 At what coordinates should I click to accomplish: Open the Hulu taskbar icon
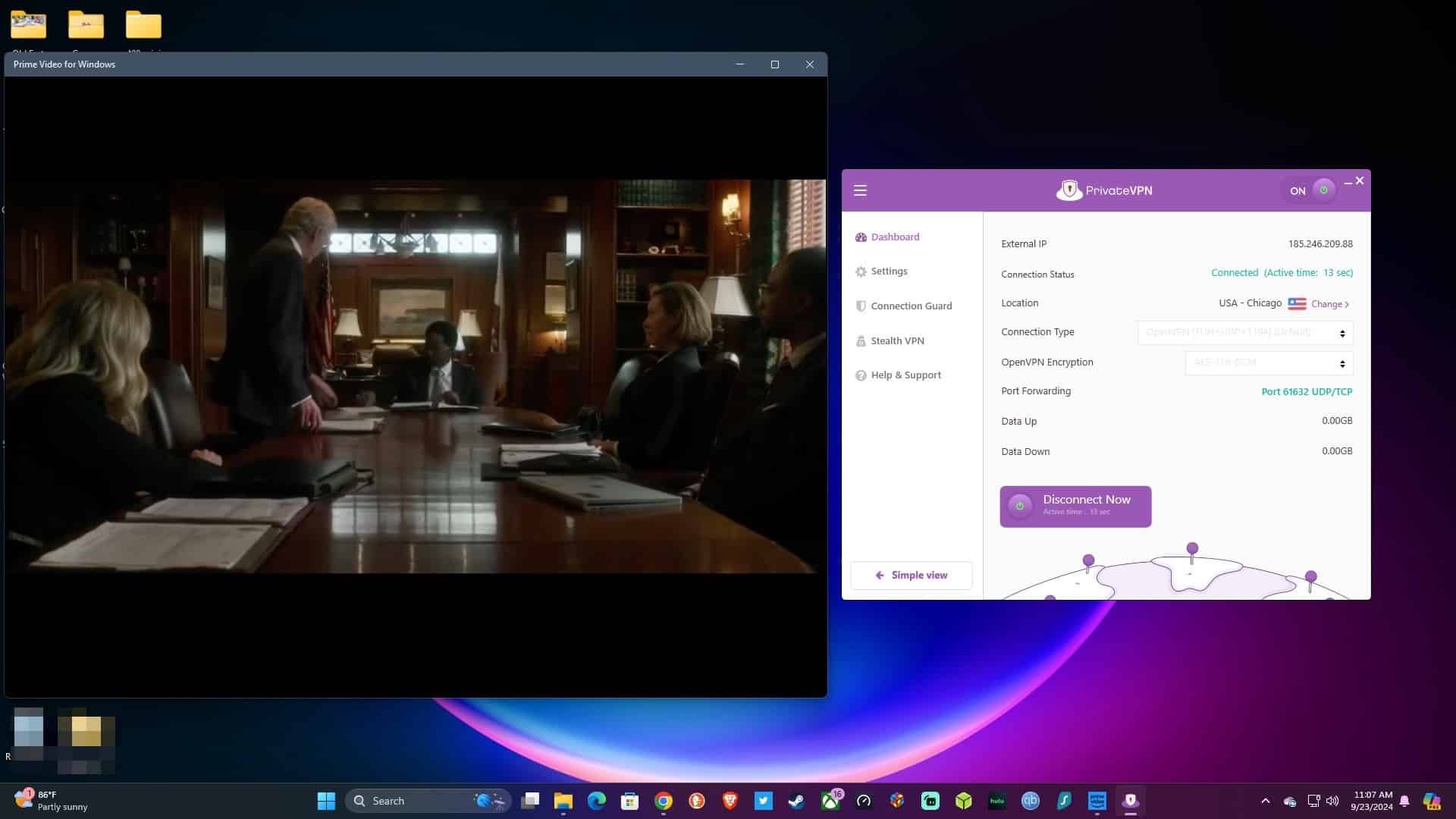996,801
